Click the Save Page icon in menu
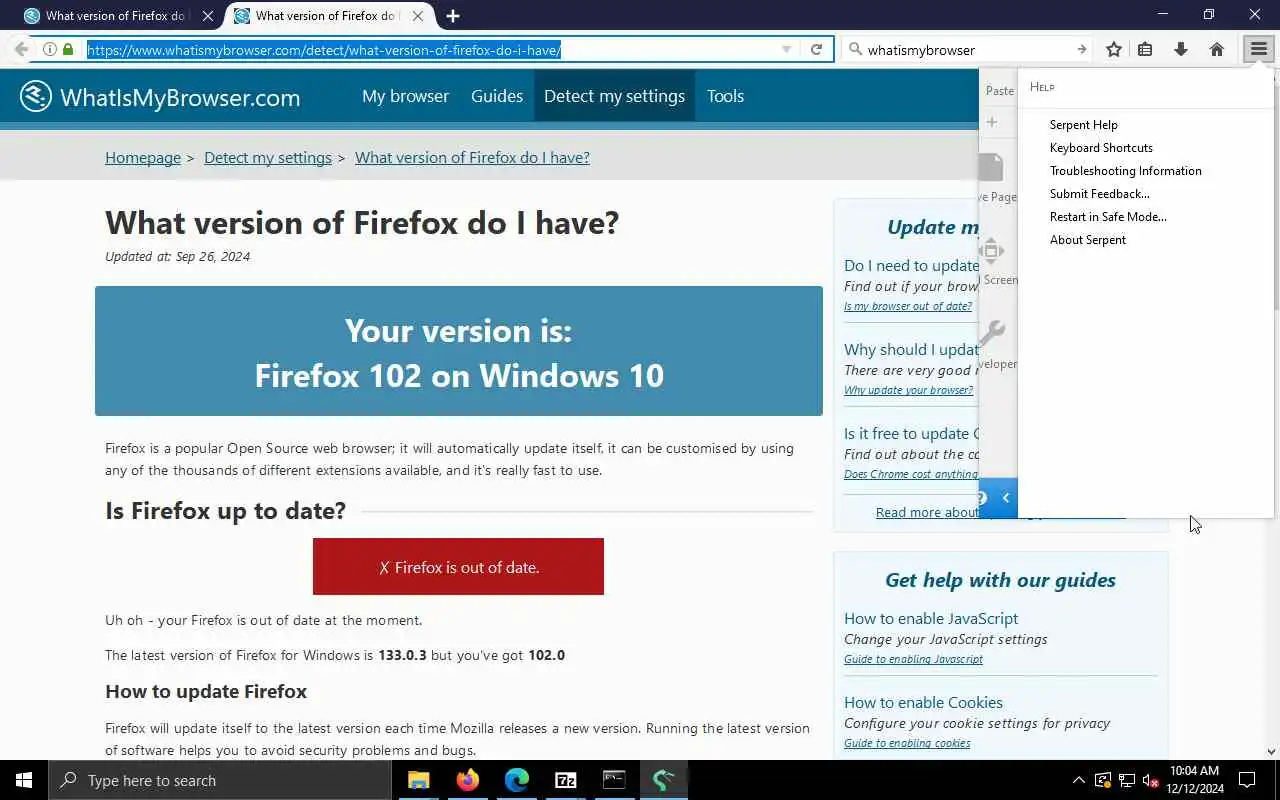The width and height of the screenshot is (1280, 800). pos(991,167)
